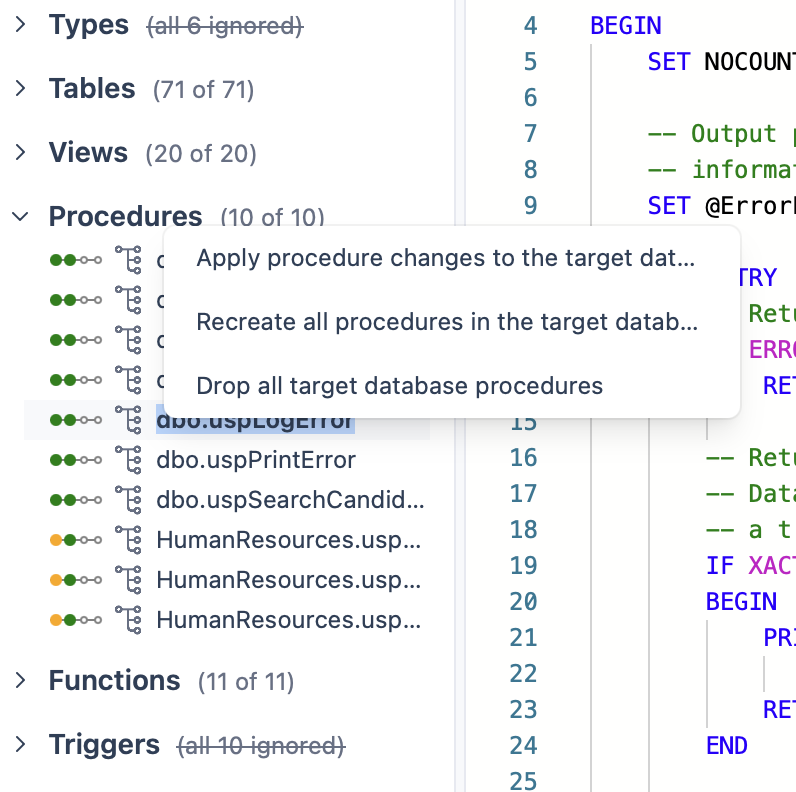Expand the Triggers section
The height and width of the screenshot is (792, 796).
[x=20, y=745]
